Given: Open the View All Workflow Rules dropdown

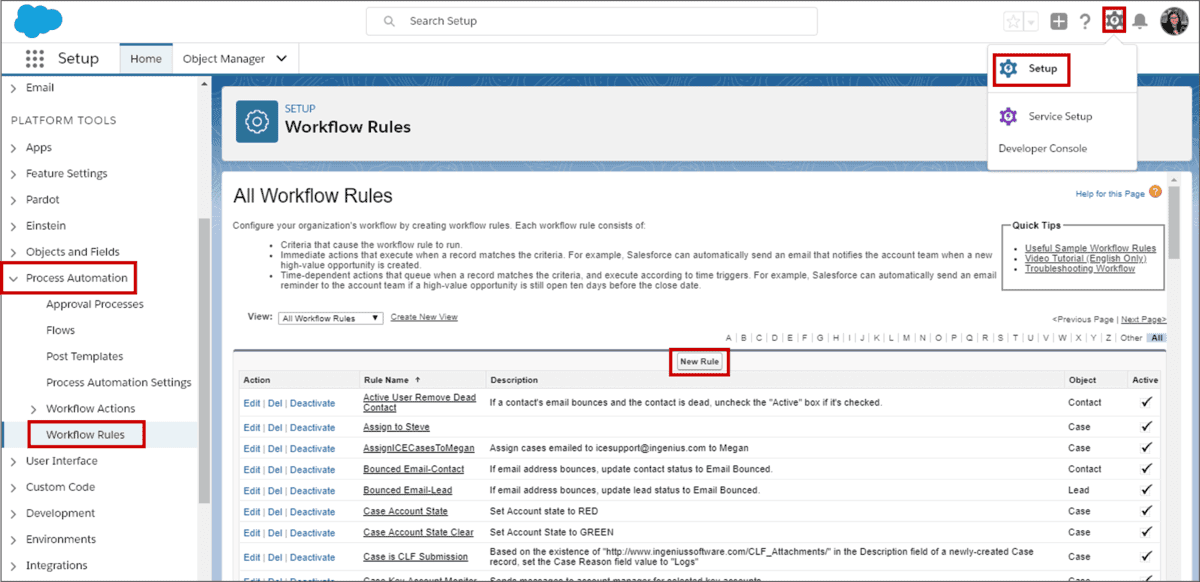Looking at the screenshot, I should coord(331,318).
